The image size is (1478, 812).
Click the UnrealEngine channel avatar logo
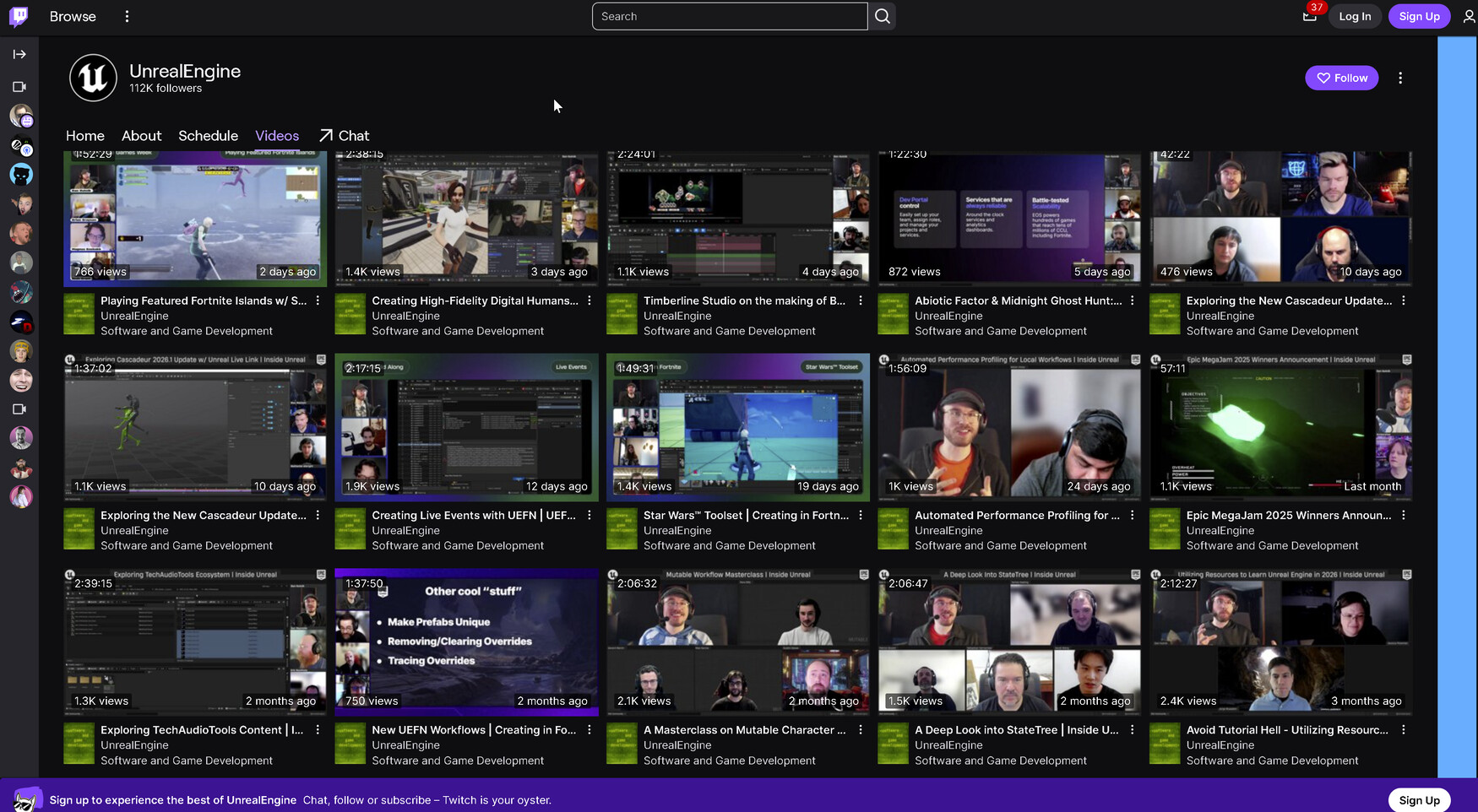pos(93,78)
